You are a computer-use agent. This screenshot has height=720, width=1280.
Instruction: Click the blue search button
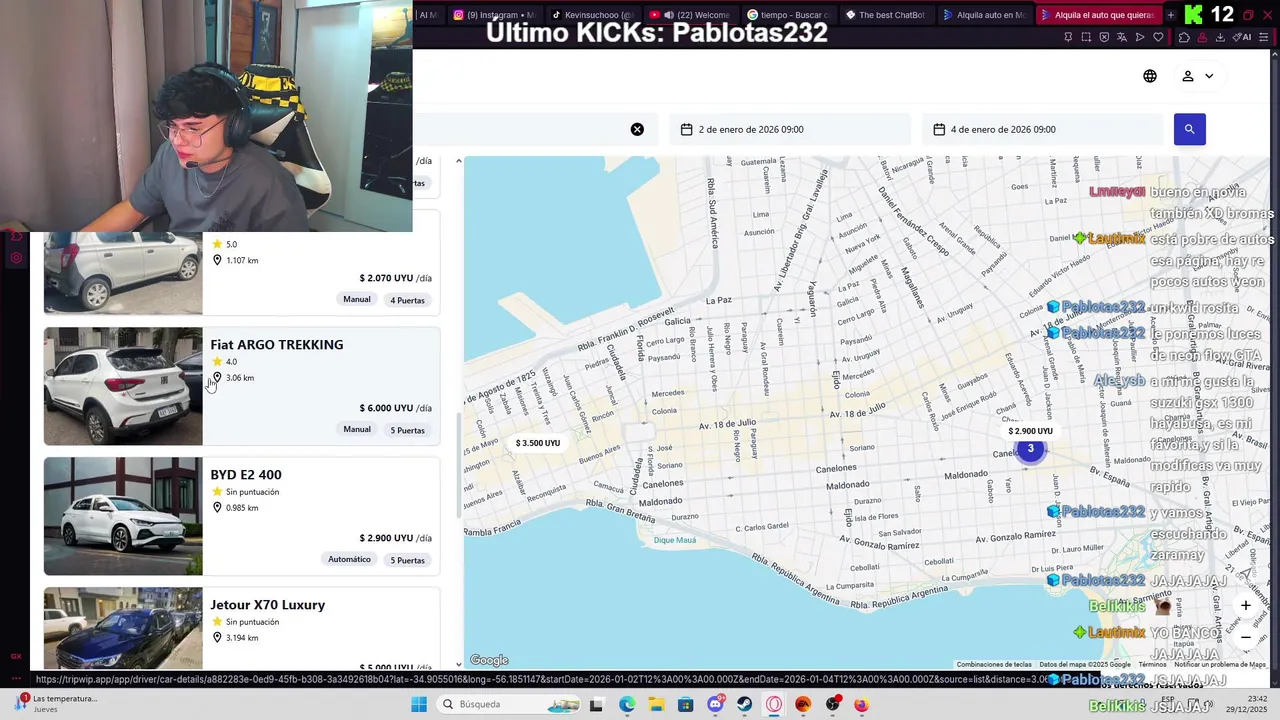[1189, 129]
